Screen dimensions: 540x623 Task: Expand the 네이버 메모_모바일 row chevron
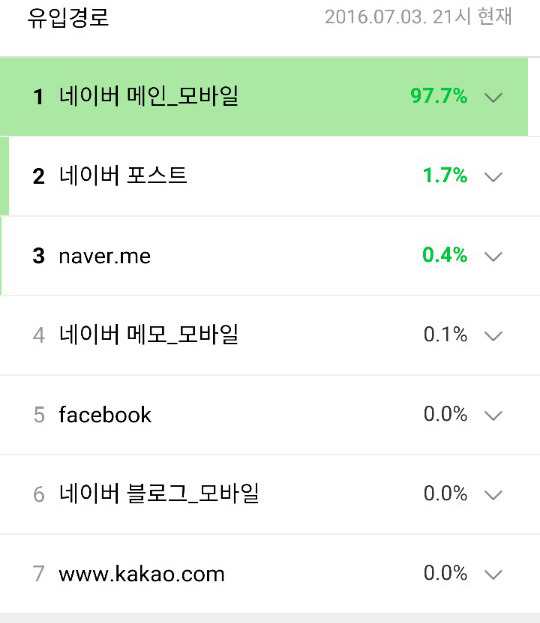click(x=493, y=336)
